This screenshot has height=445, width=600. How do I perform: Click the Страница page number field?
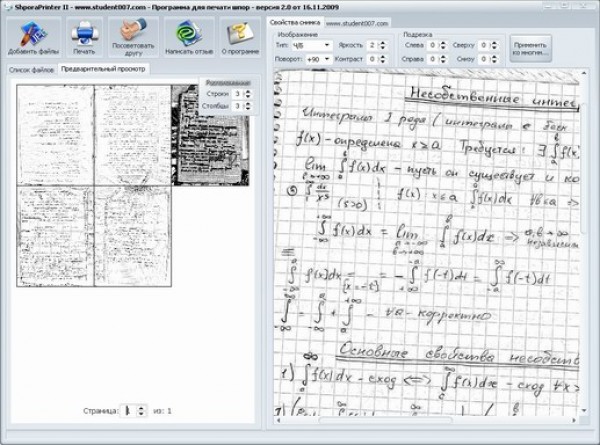[129, 411]
